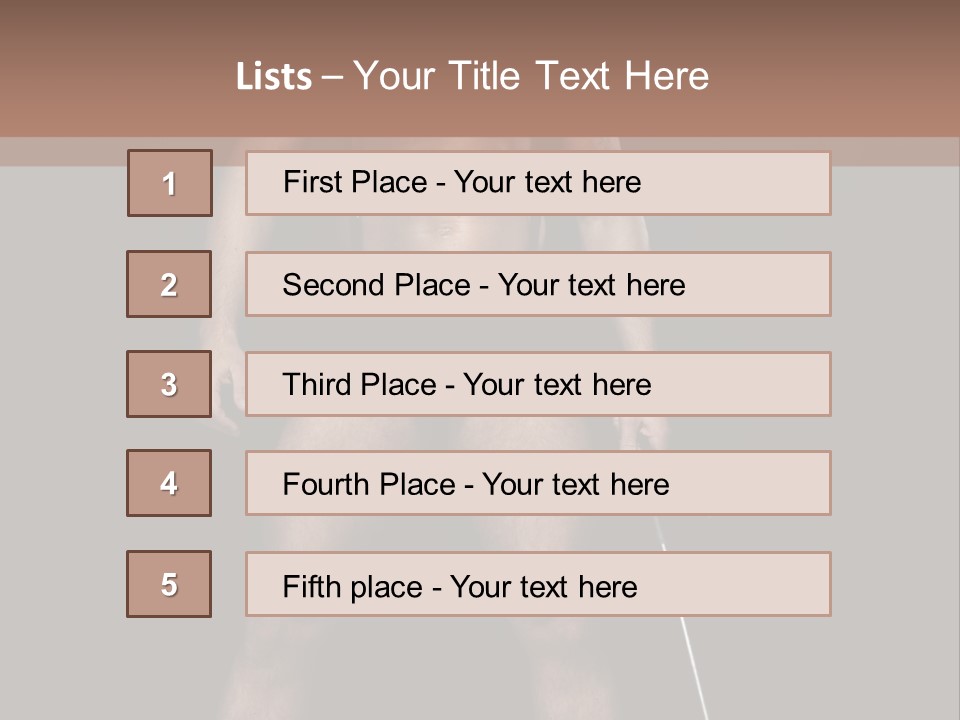Viewport: 960px width, 720px height.
Task: Select the number 4 square
Action: pos(169,483)
